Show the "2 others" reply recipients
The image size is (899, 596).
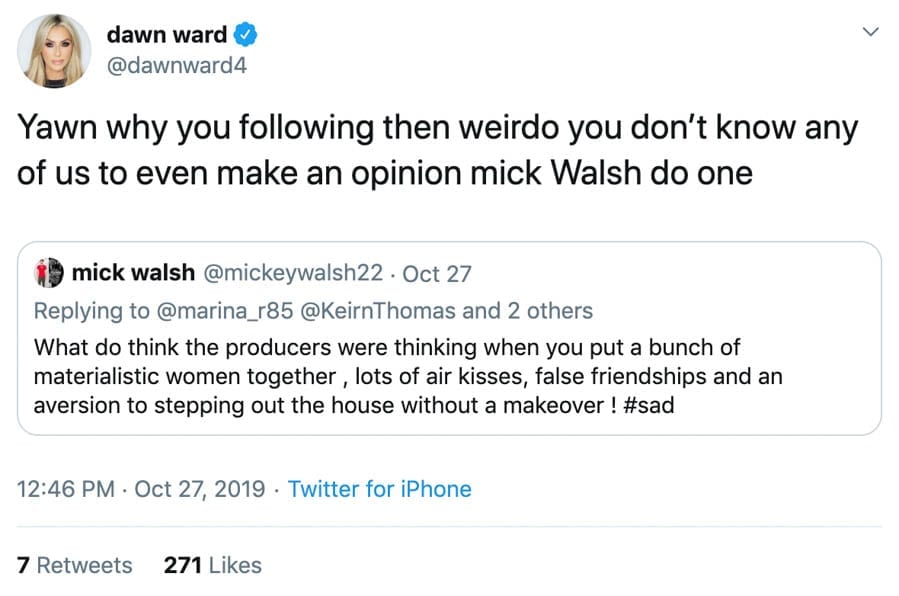pos(549,311)
